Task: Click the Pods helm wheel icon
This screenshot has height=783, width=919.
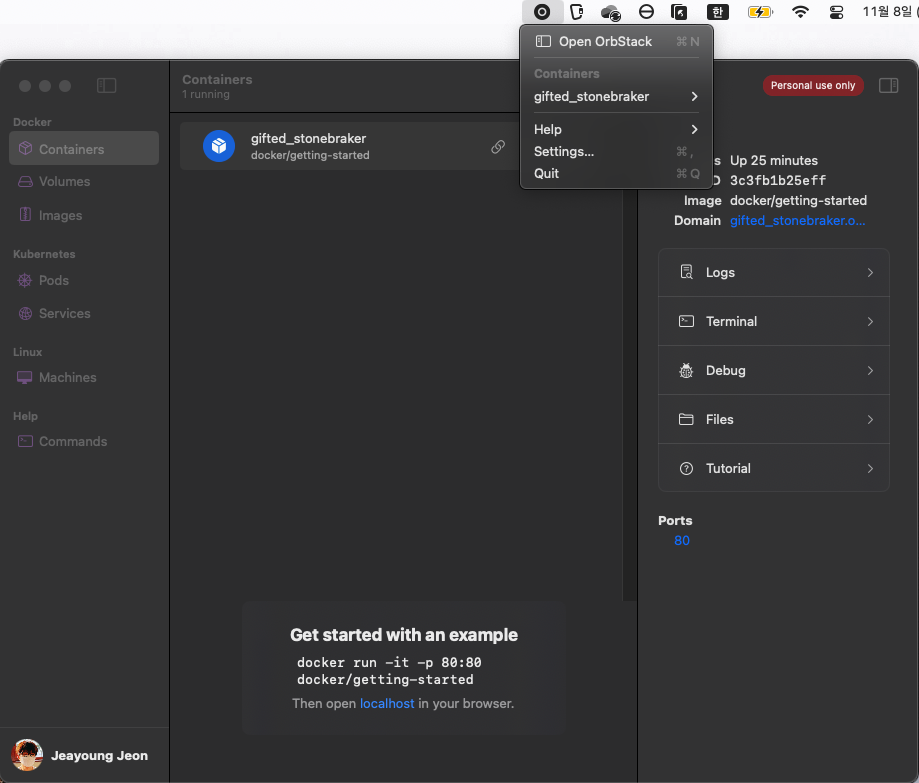Action: coord(25,281)
